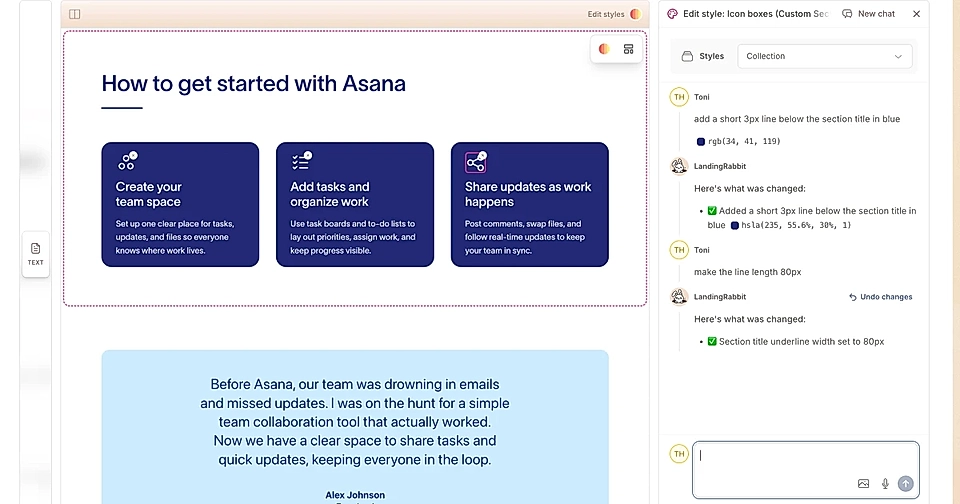Close the Edit style panel

(x=917, y=13)
